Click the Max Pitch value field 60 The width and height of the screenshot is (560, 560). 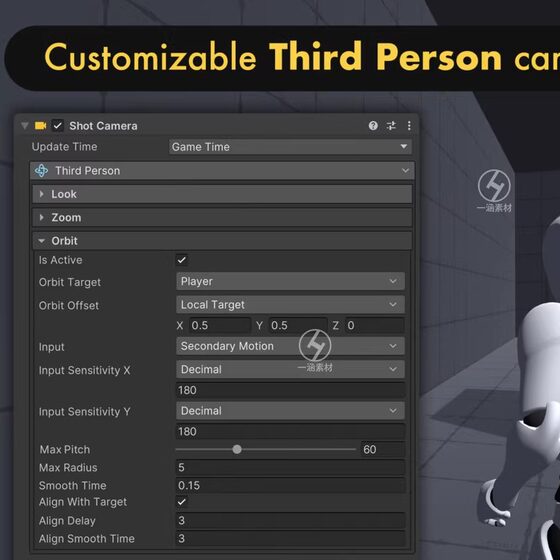[x=383, y=449]
